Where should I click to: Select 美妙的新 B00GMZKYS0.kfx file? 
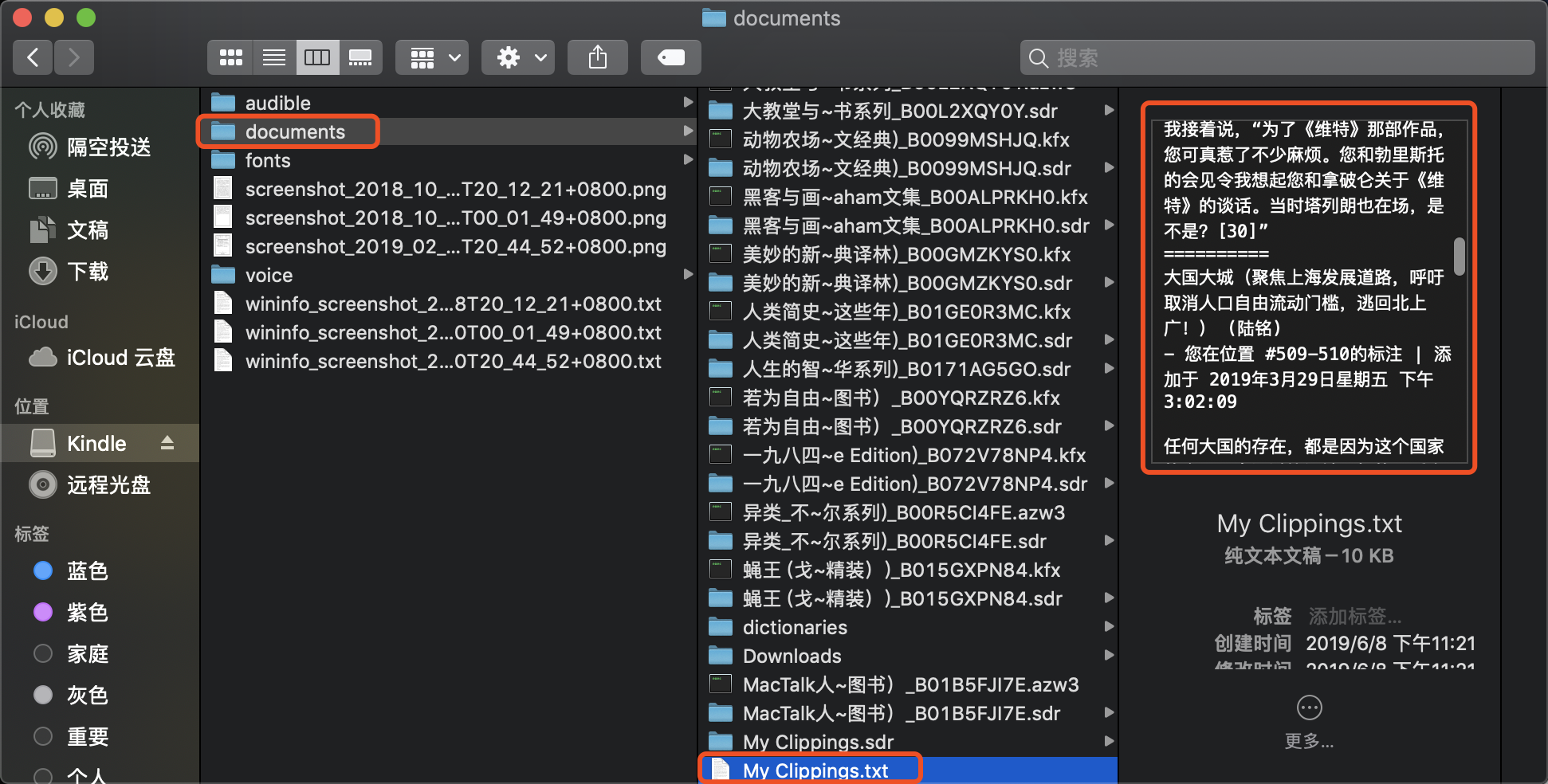(x=909, y=254)
